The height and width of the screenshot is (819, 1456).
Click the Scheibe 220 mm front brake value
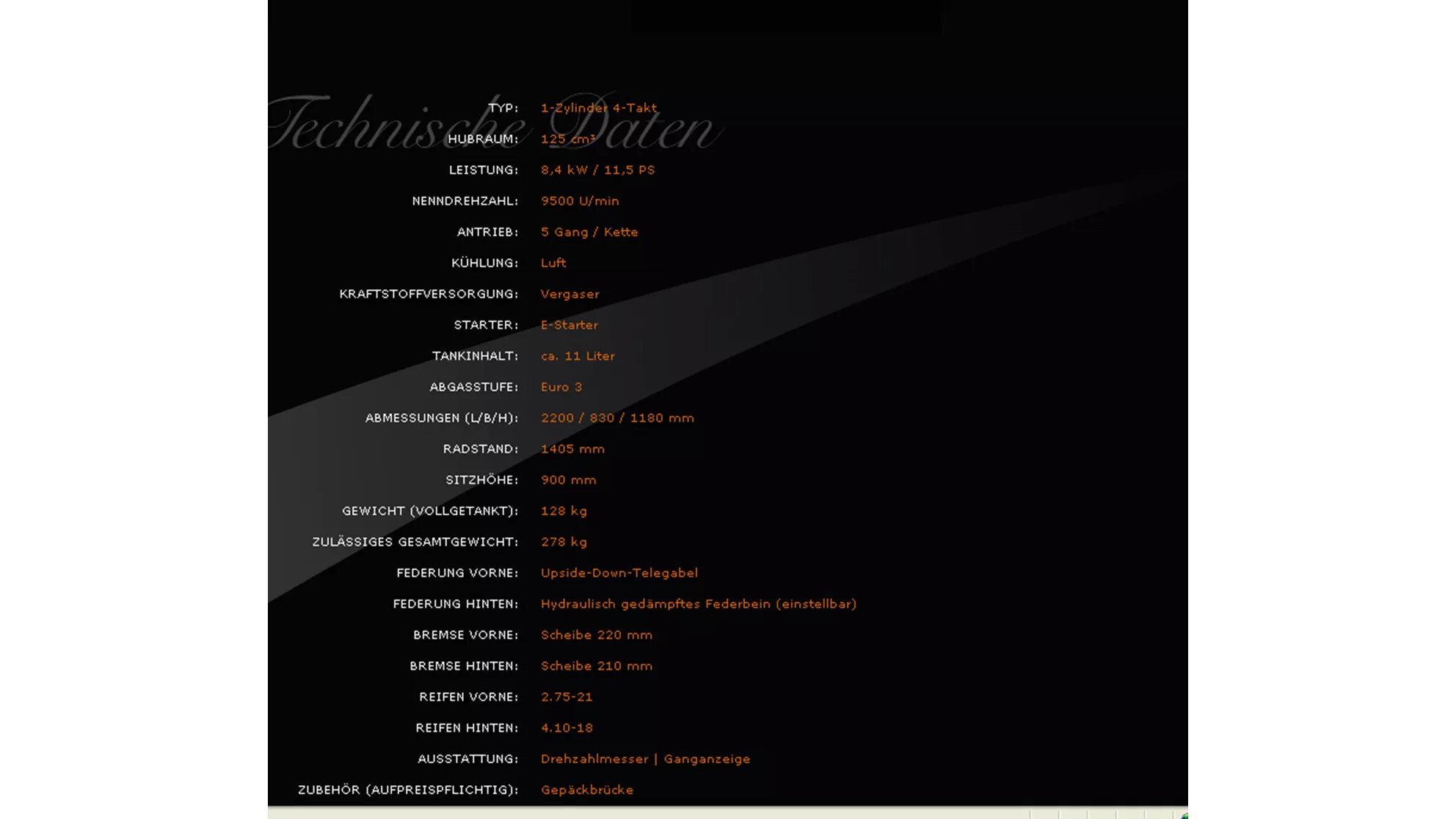pyautogui.click(x=596, y=635)
